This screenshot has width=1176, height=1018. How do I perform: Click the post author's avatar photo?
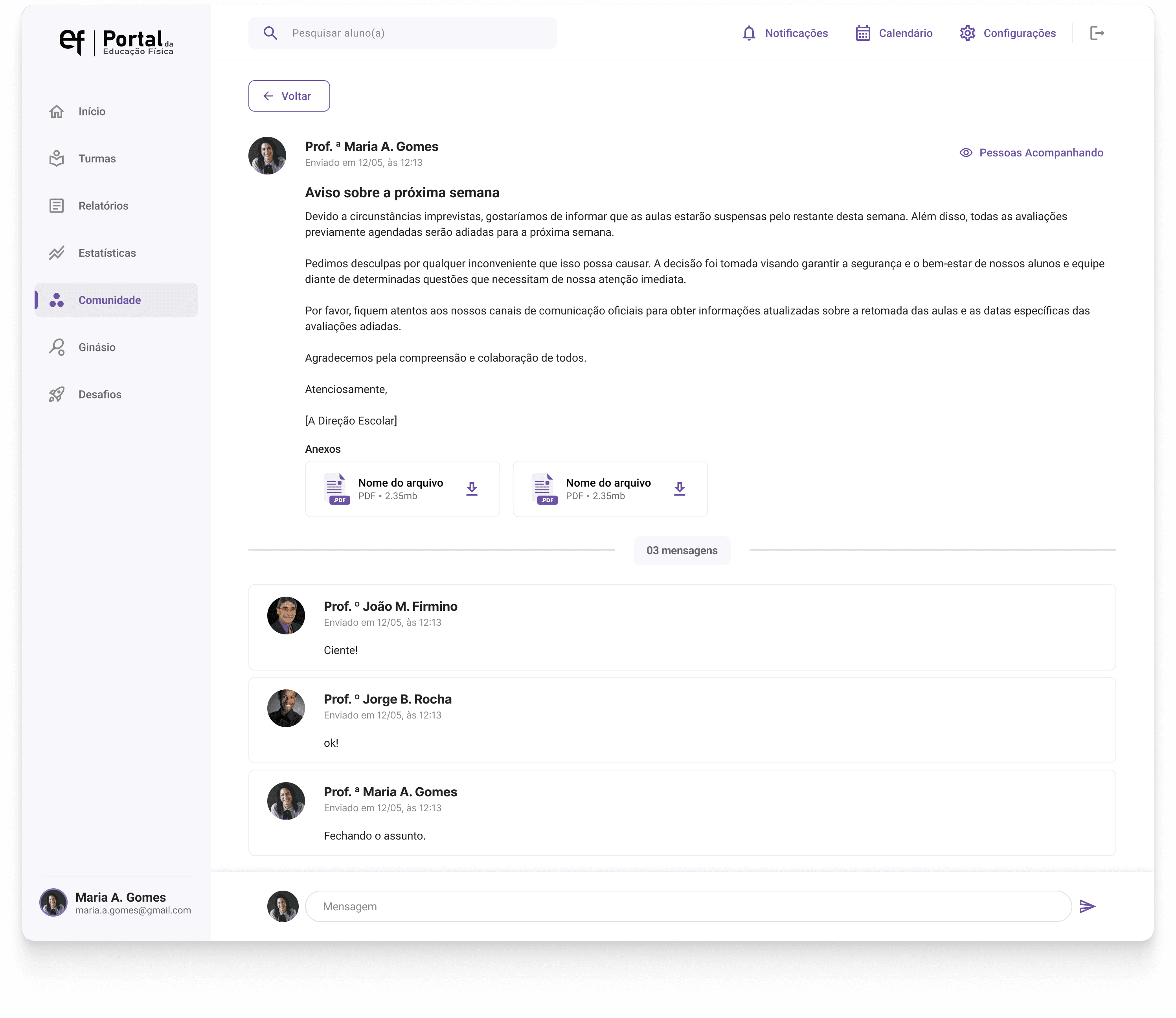267,156
